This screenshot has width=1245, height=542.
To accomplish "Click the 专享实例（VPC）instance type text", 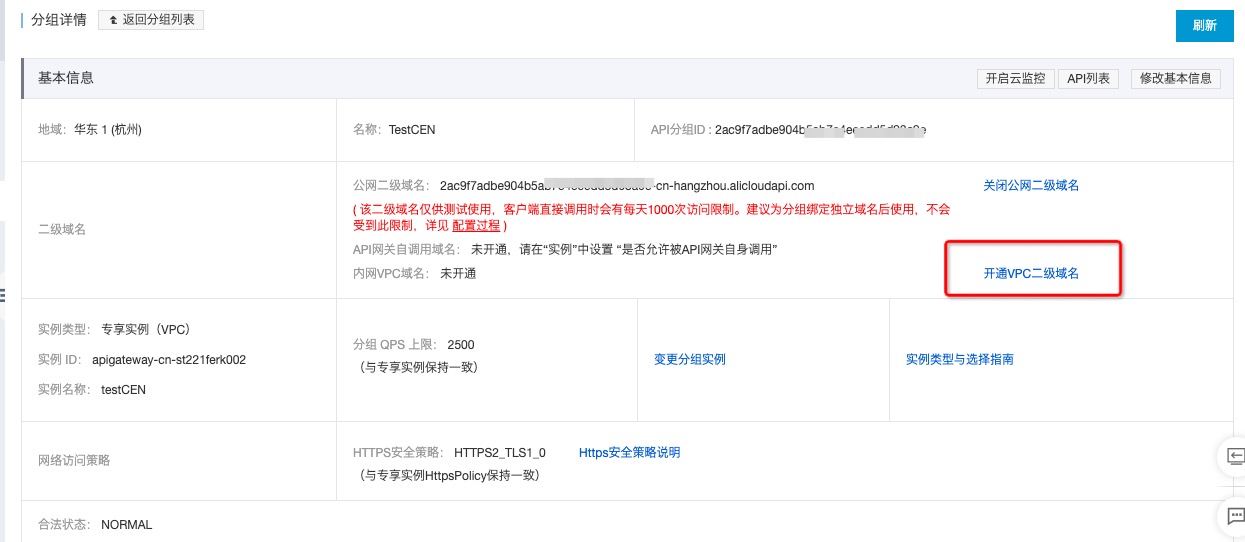I will tap(146, 329).
